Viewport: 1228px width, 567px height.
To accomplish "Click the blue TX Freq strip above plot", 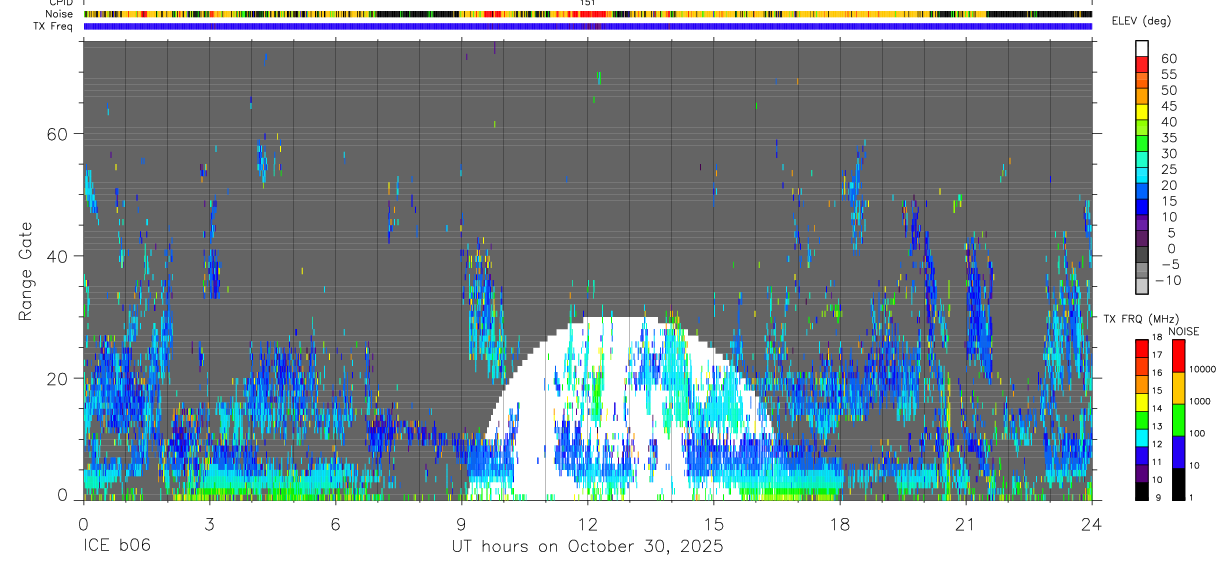I will click(588, 26).
